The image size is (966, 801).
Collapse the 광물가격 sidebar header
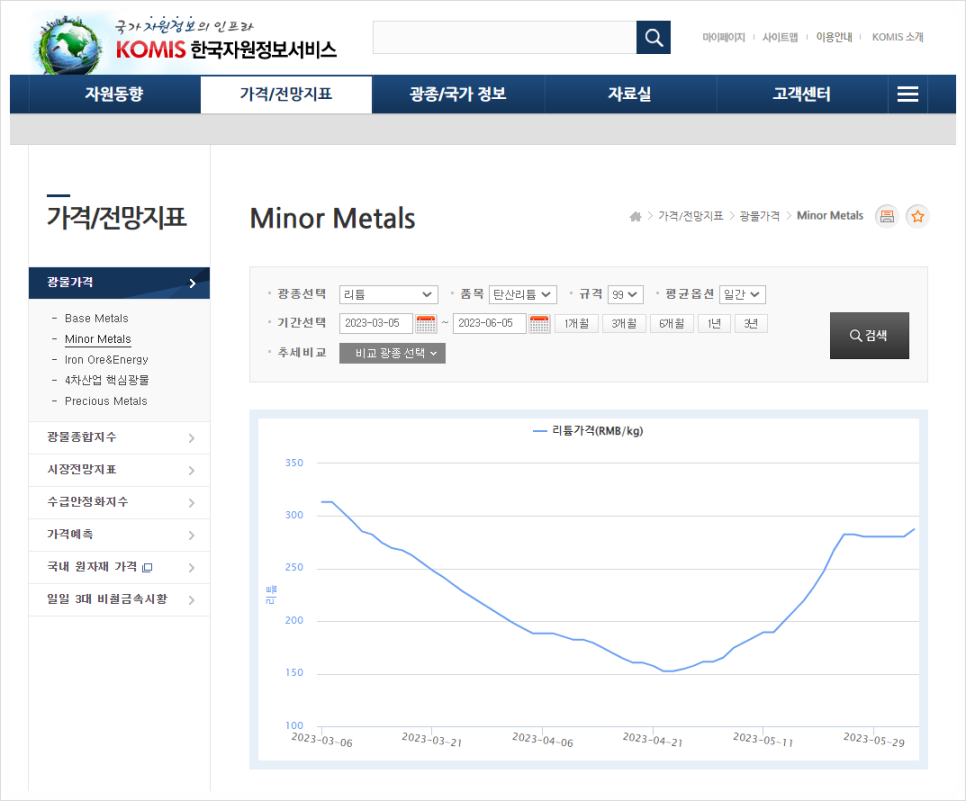[x=119, y=283]
